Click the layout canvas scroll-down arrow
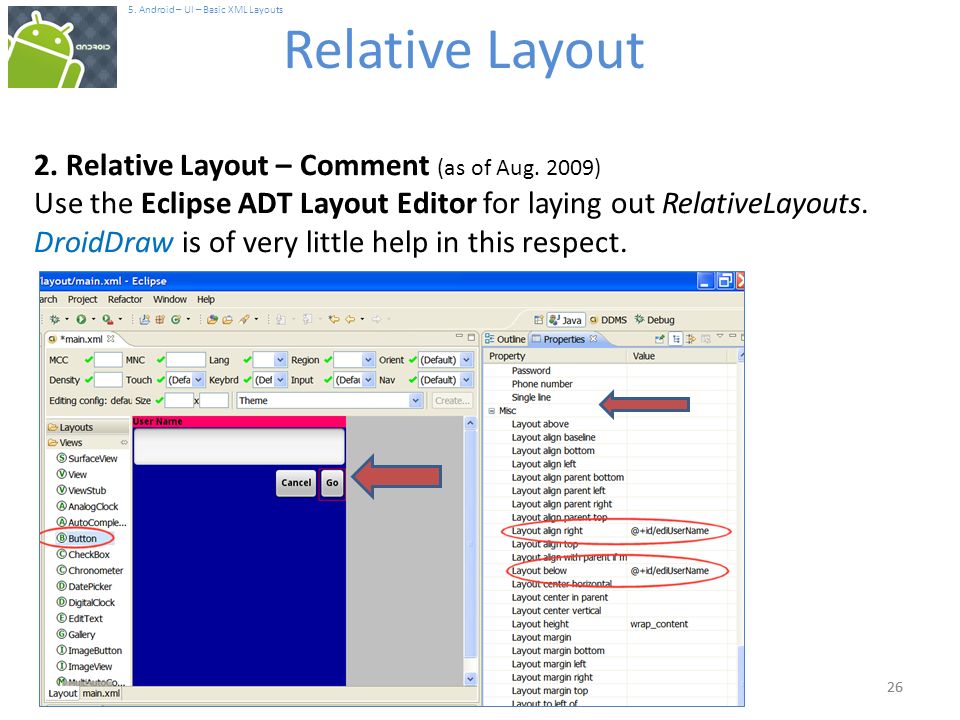Image resolution: width=960 pixels, height=720 pixels. [470, 678]
